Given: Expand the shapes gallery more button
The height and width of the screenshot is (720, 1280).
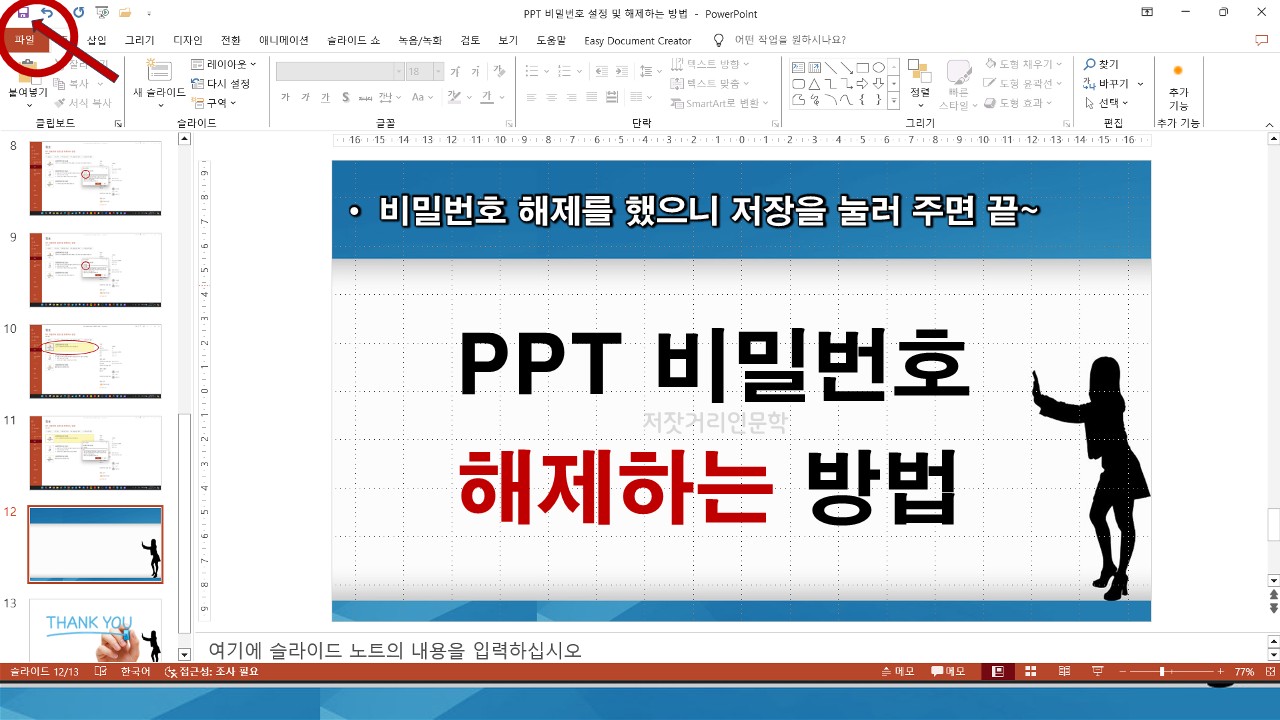Looking at the screenshot, I should (x=894, y=99).
